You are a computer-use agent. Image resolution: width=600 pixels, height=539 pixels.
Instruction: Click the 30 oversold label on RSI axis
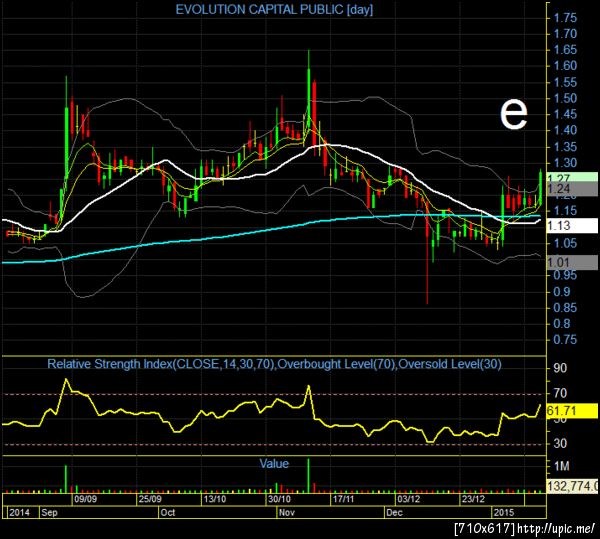click(x=560, y=444)
